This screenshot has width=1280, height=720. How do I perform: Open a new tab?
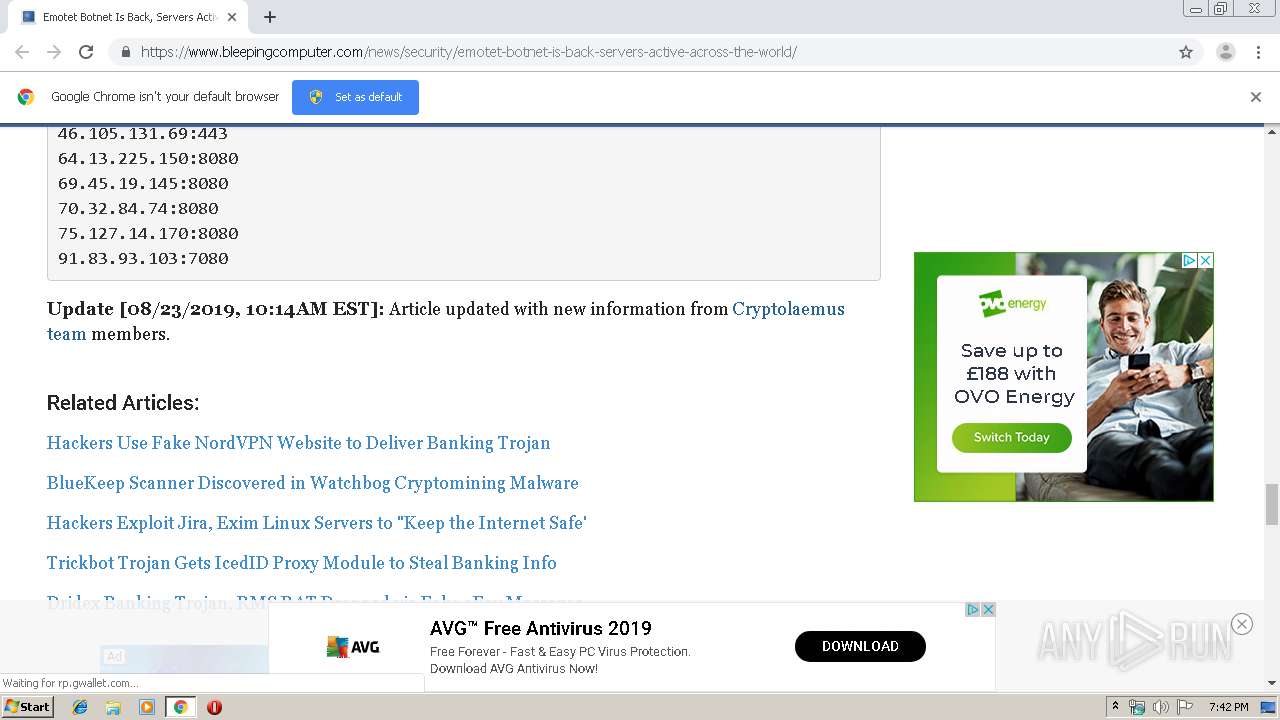click(270, 17)
